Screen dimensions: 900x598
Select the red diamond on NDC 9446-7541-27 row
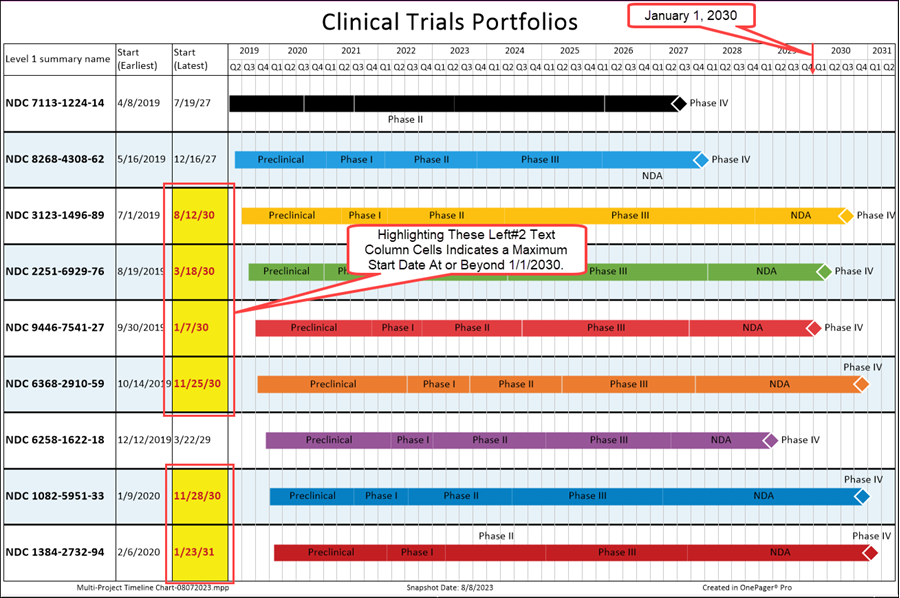pos(813,328)
